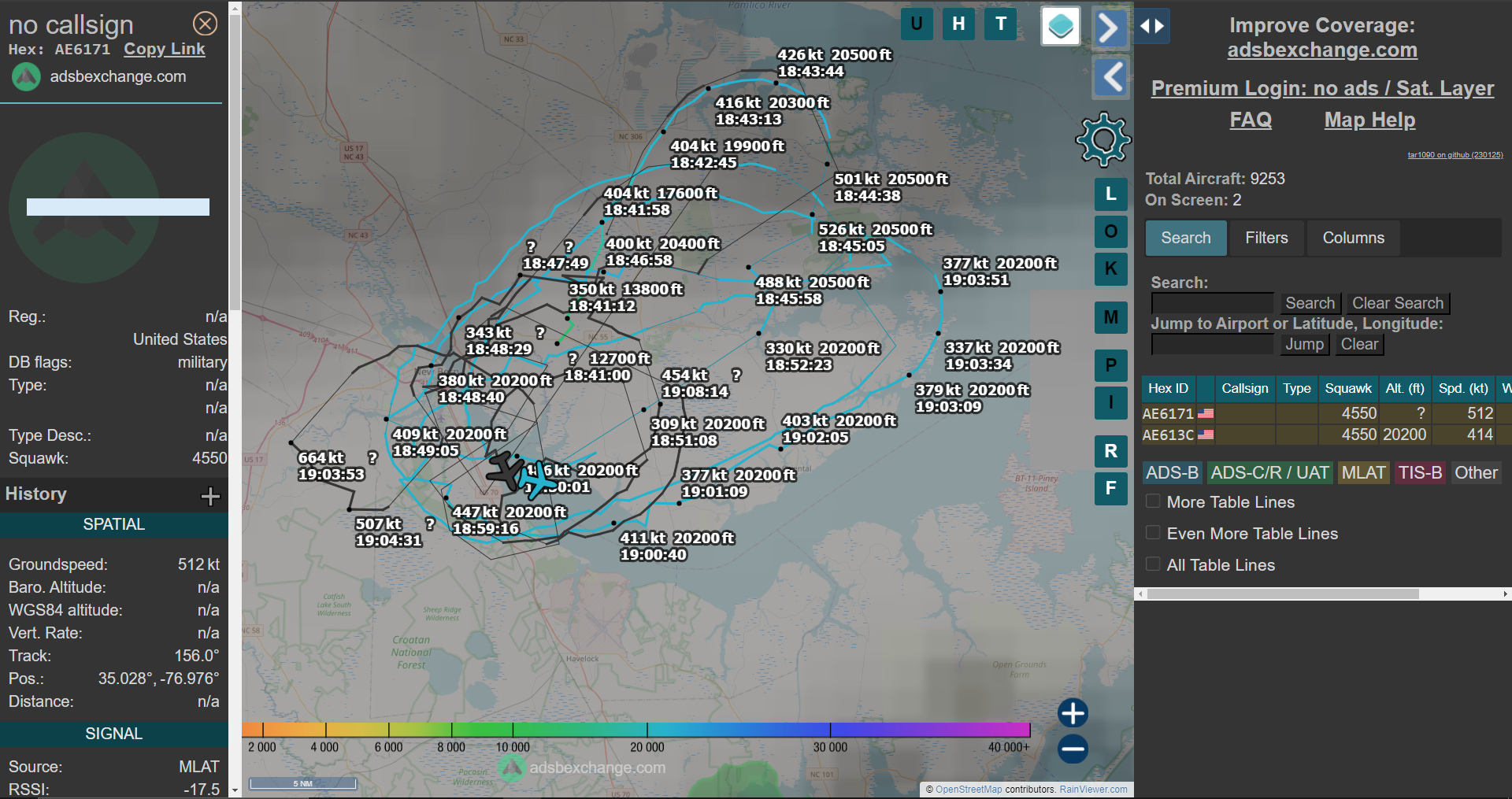Enable More Table Lines checkbox
1512x799 pixels.
pyautogui.click(x=1153, y=501)
